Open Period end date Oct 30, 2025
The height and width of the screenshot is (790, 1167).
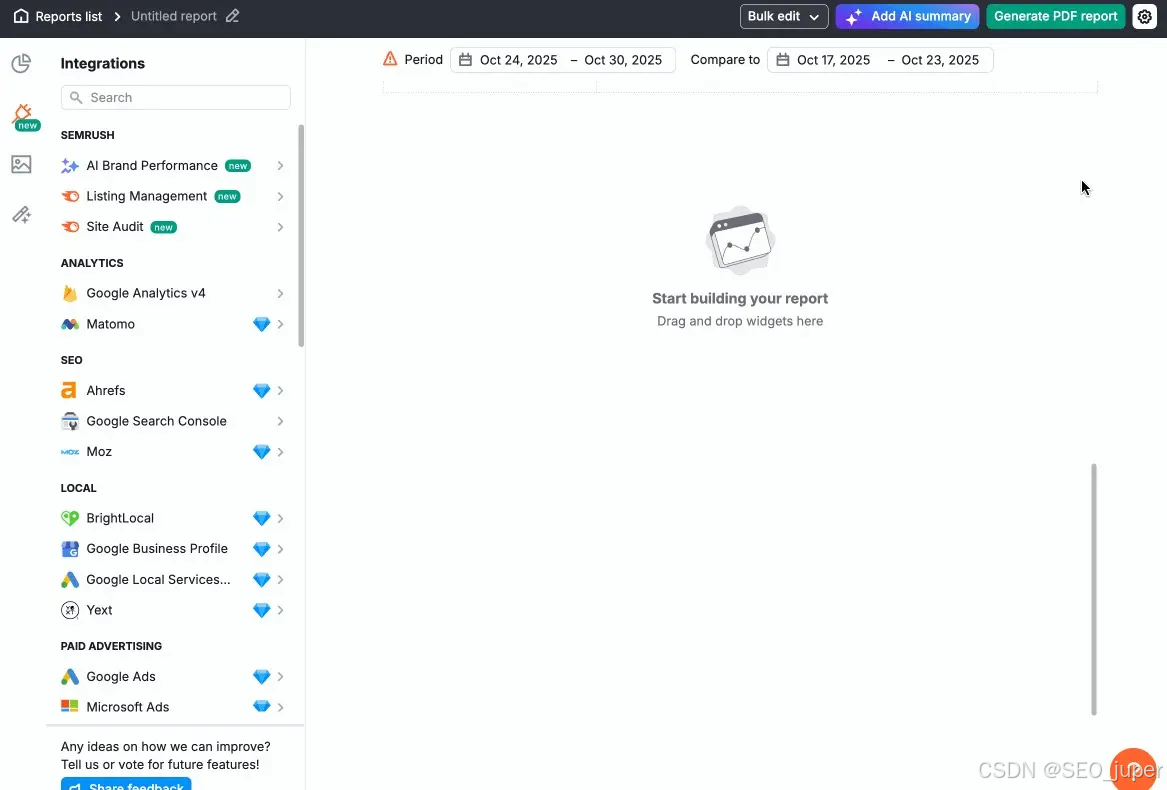click(623, 60)
